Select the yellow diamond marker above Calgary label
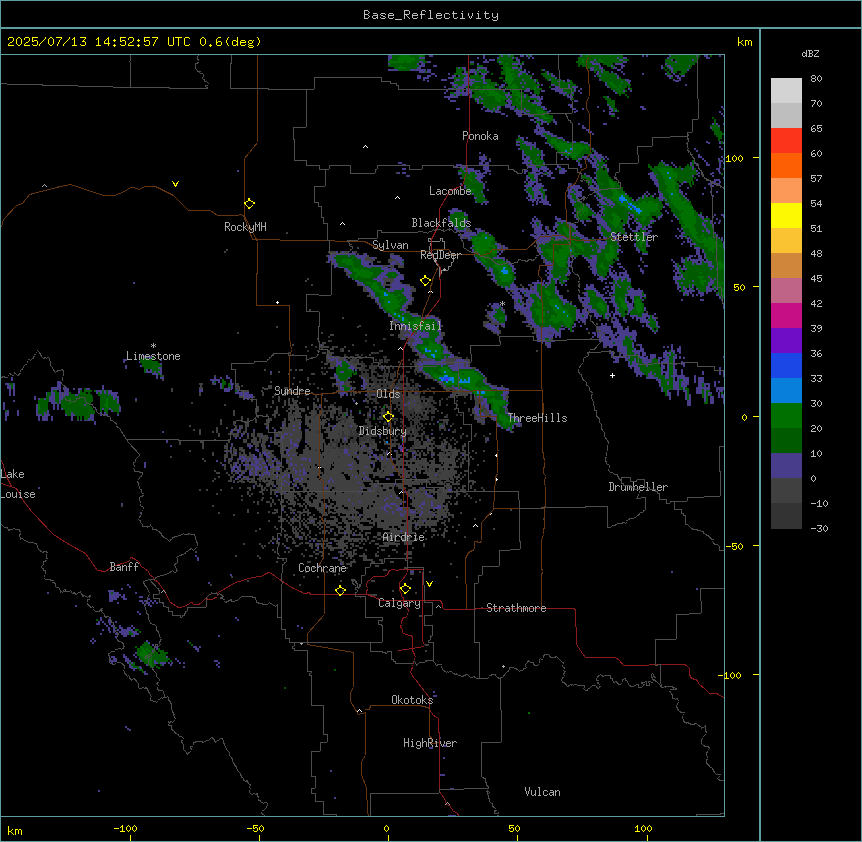Viewport: 862px width, 842px height. click(405, 589)
